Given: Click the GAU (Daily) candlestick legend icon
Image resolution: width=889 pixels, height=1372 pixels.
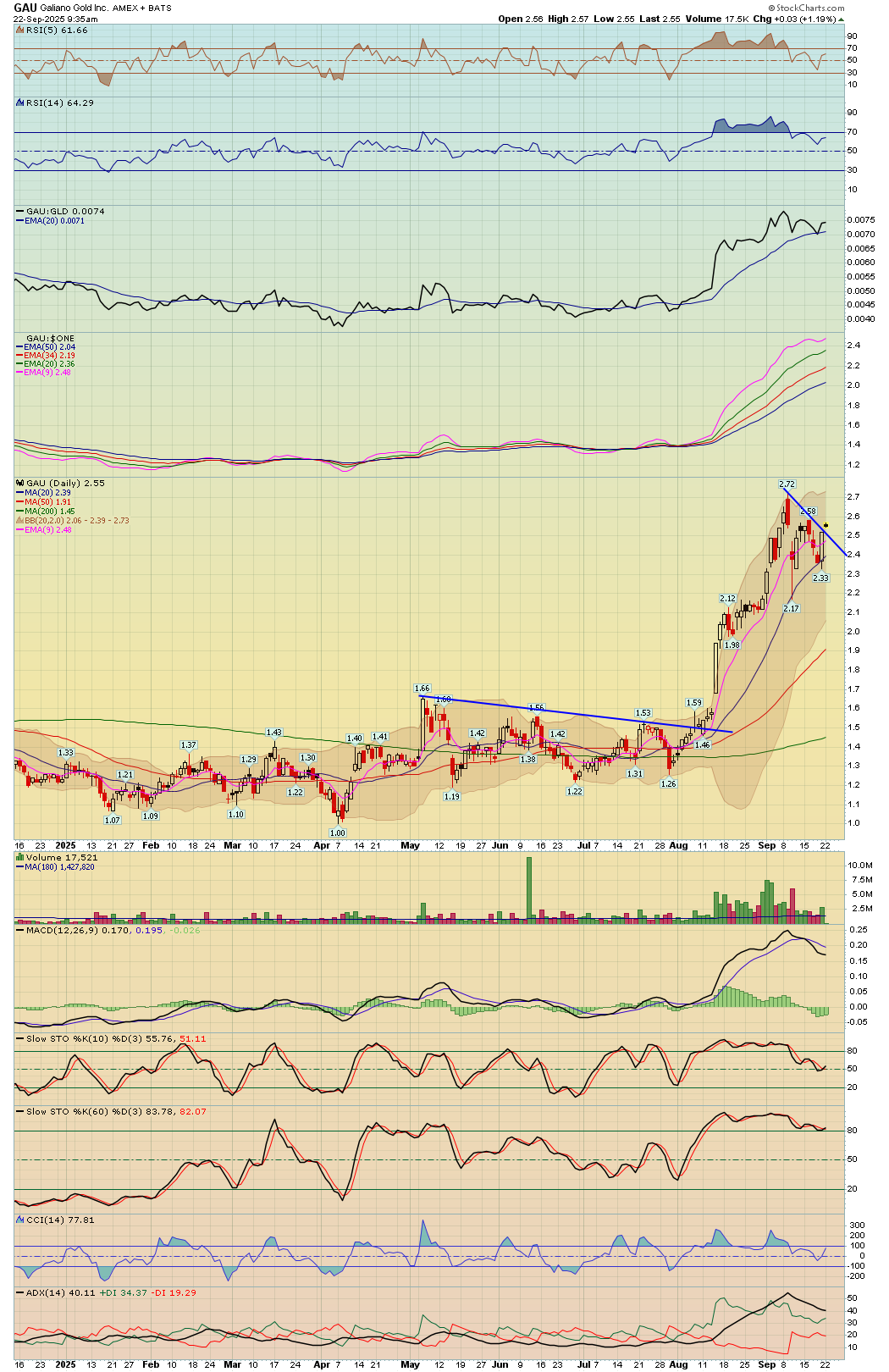Looking at the screenshot, I should [x=20, y=484].
